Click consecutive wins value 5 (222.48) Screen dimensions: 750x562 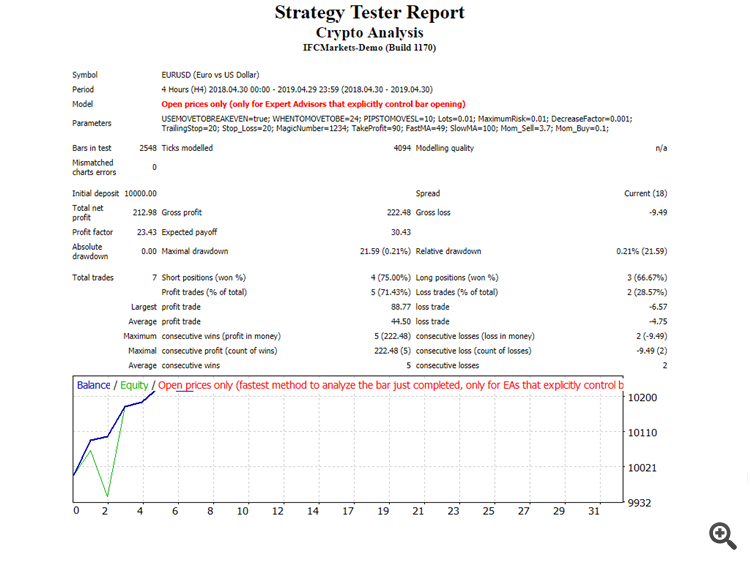tap(393, 336)
